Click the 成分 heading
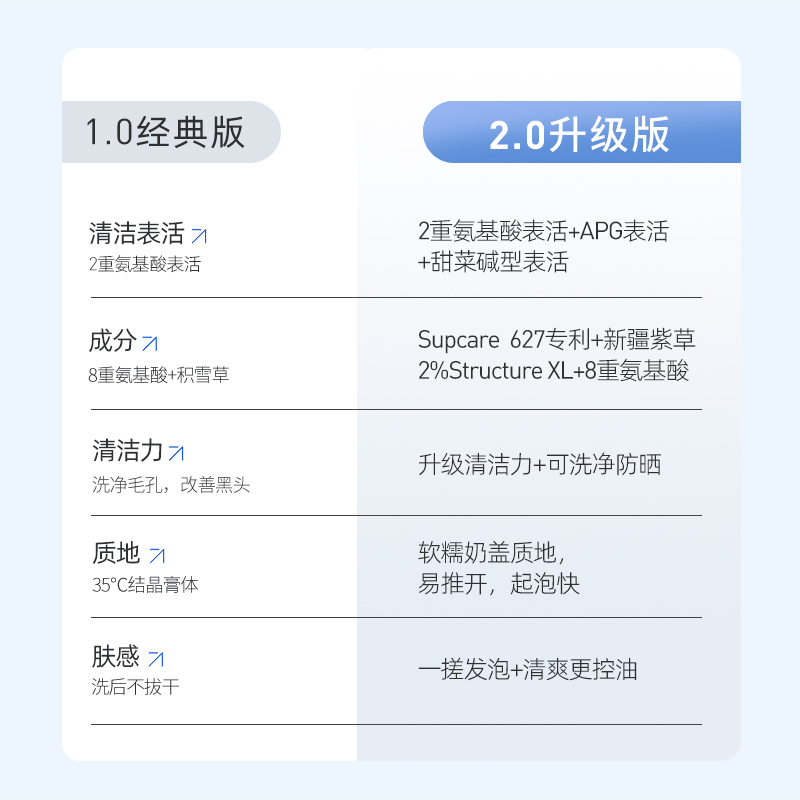800x800 pixels. tap(113, 340)
